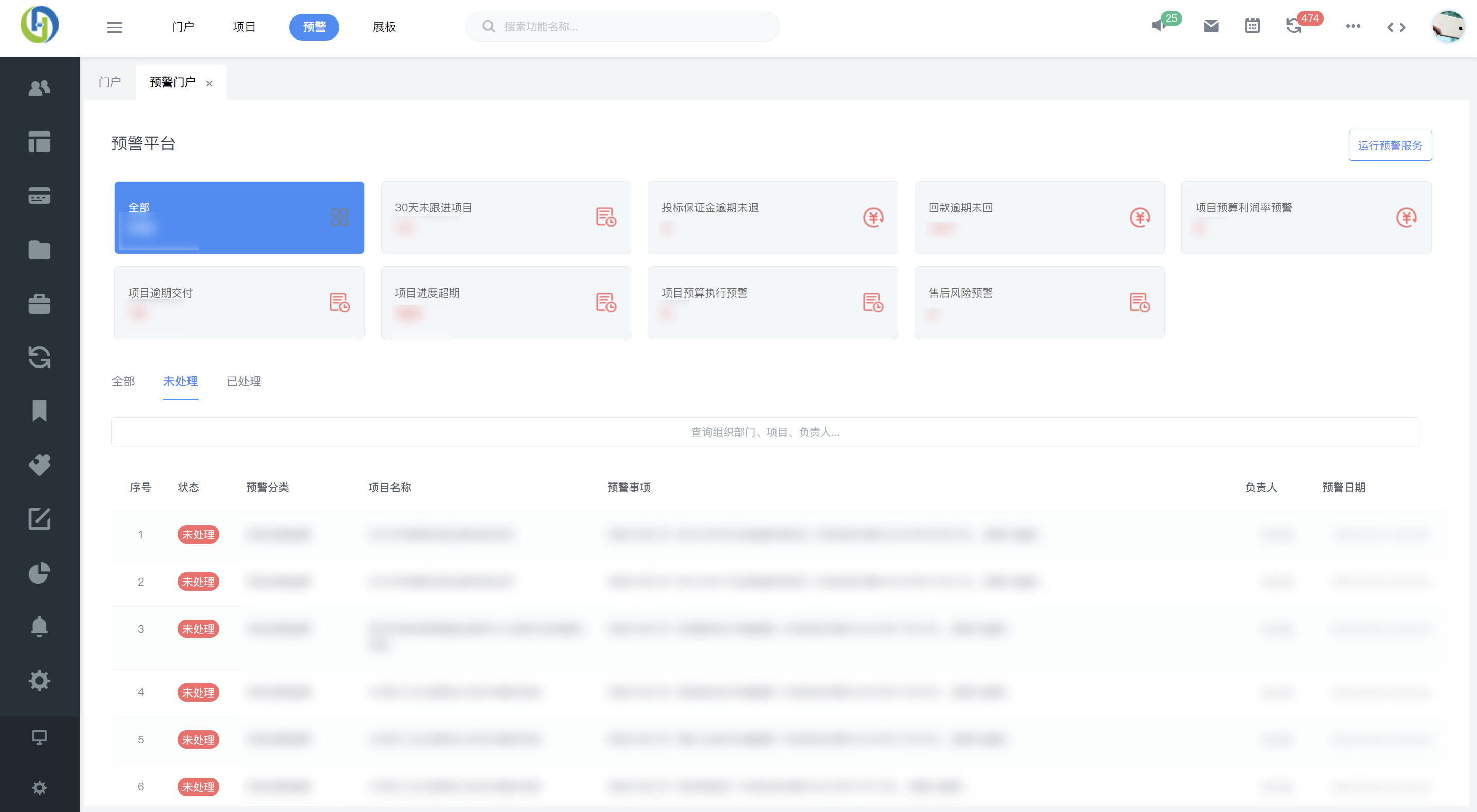Open the user avatar menu
This screenshot has width=1477, height=812.
(x=1447, y=26)
